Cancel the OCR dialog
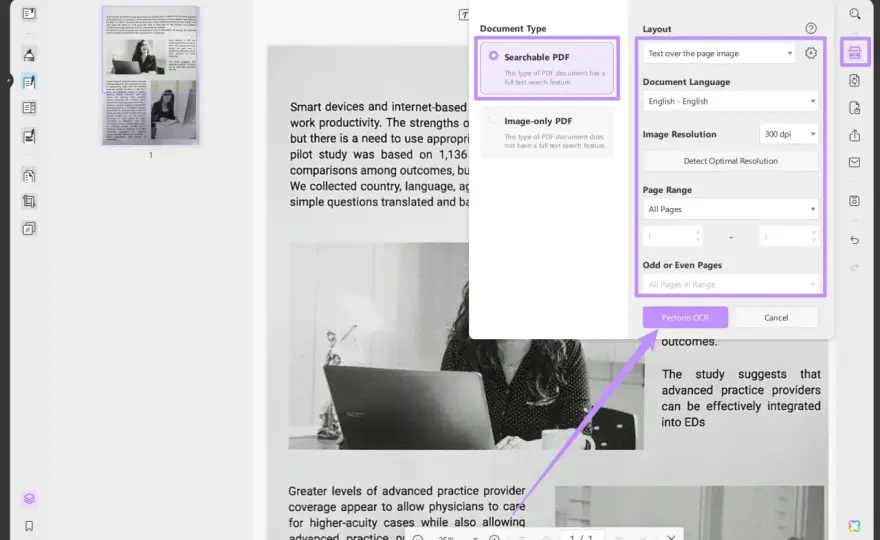This screenshot has height=540, width=880. 776,318
